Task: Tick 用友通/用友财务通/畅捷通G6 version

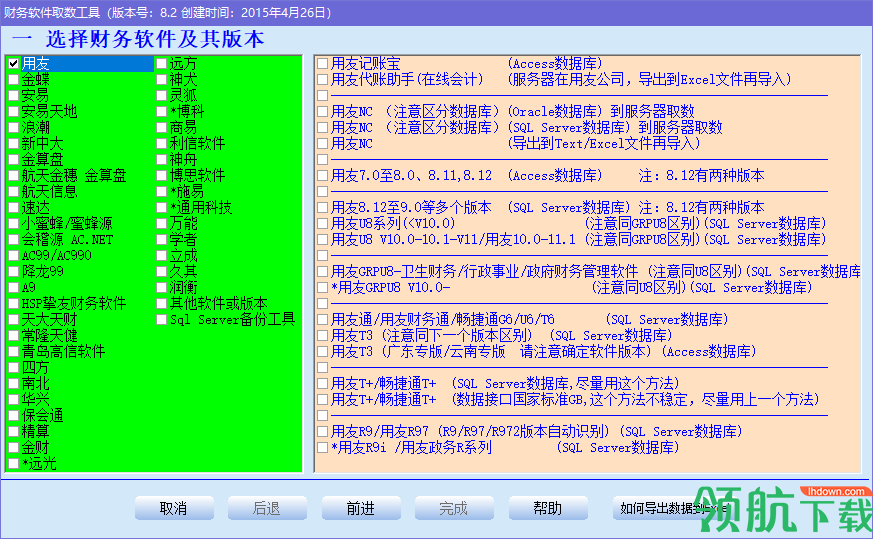Action: pyautogui.click(x=322, y=320)
